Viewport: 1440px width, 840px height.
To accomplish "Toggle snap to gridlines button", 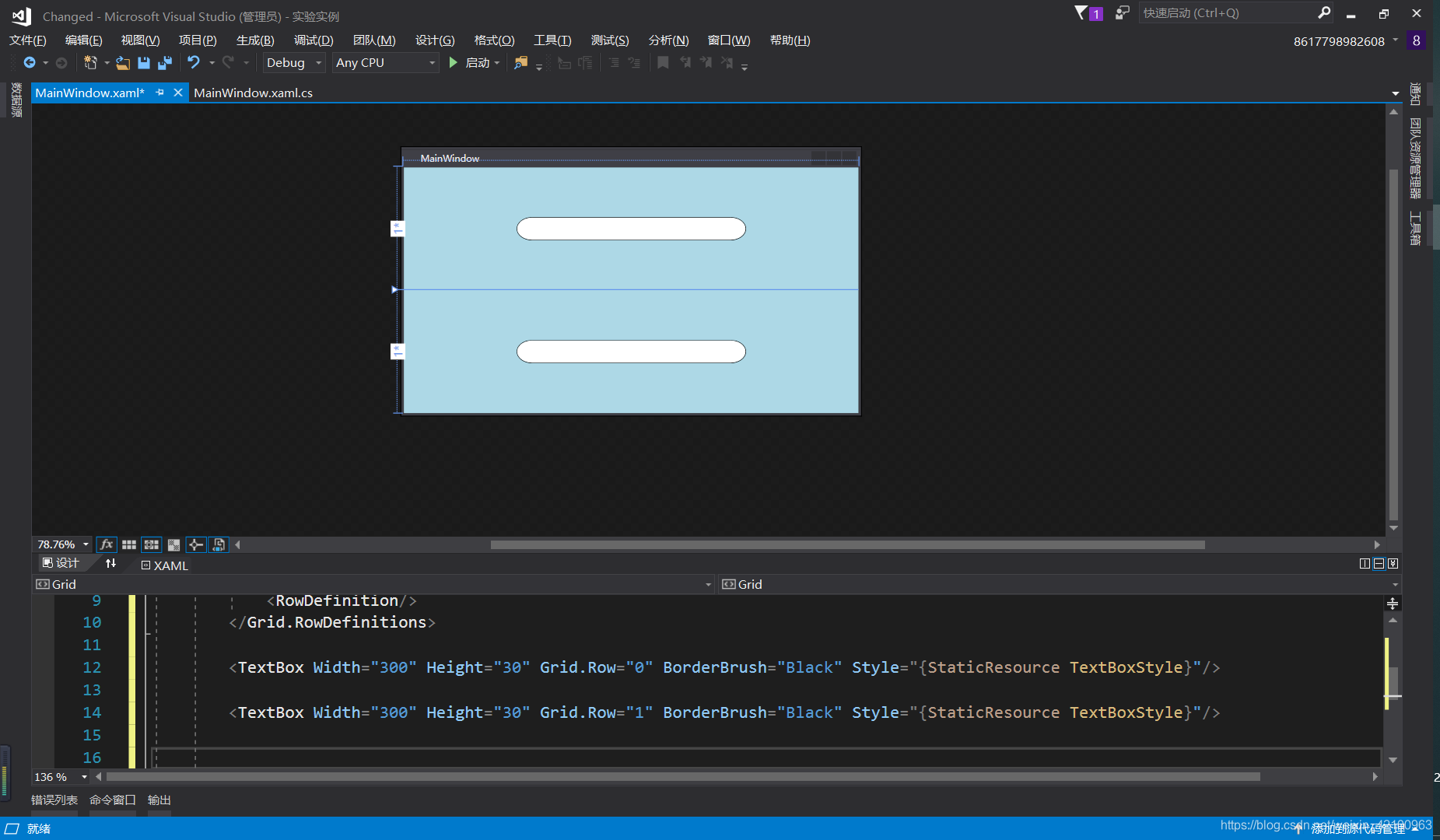I will coord(152,544).
